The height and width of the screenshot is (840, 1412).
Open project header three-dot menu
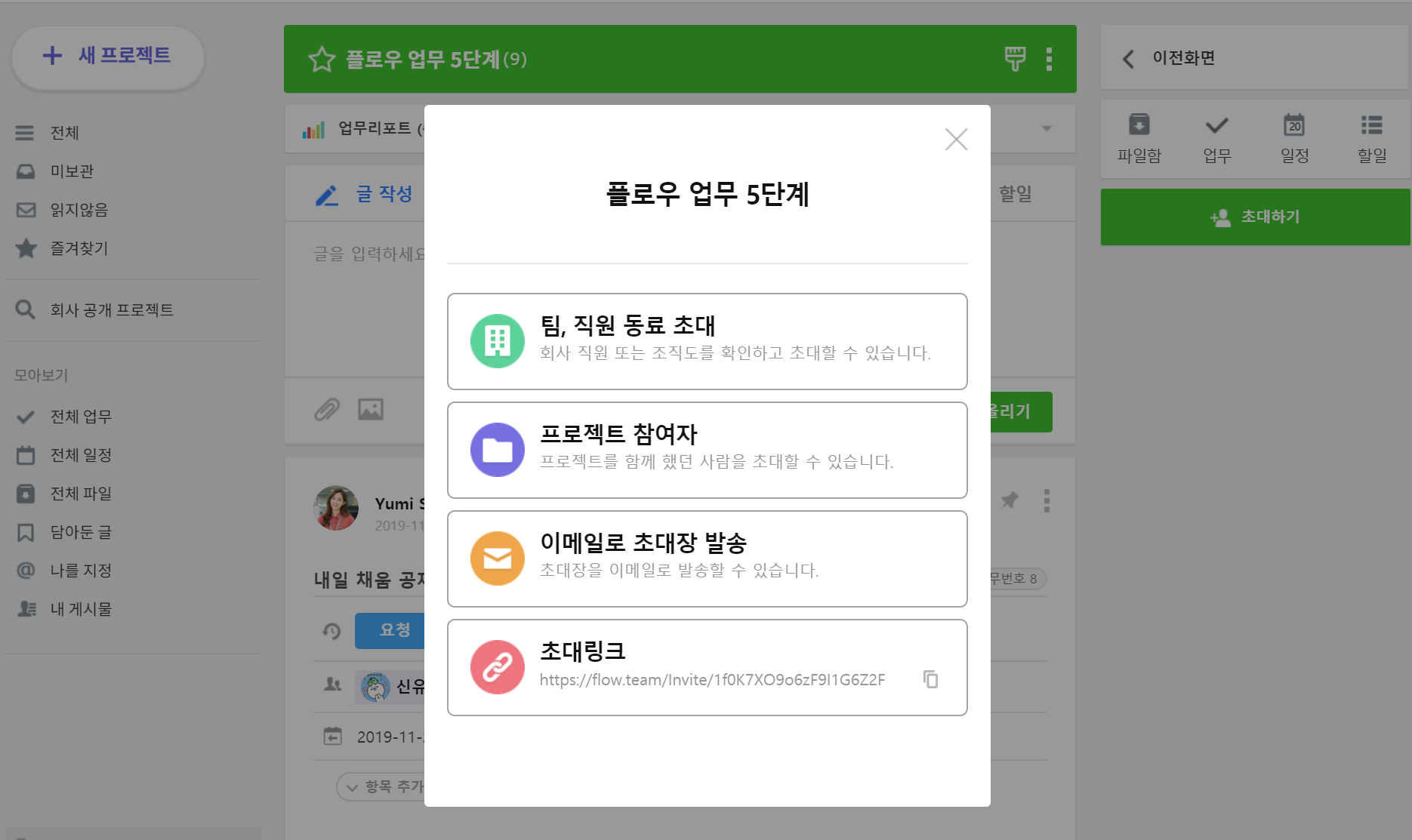coord(1049,59)
